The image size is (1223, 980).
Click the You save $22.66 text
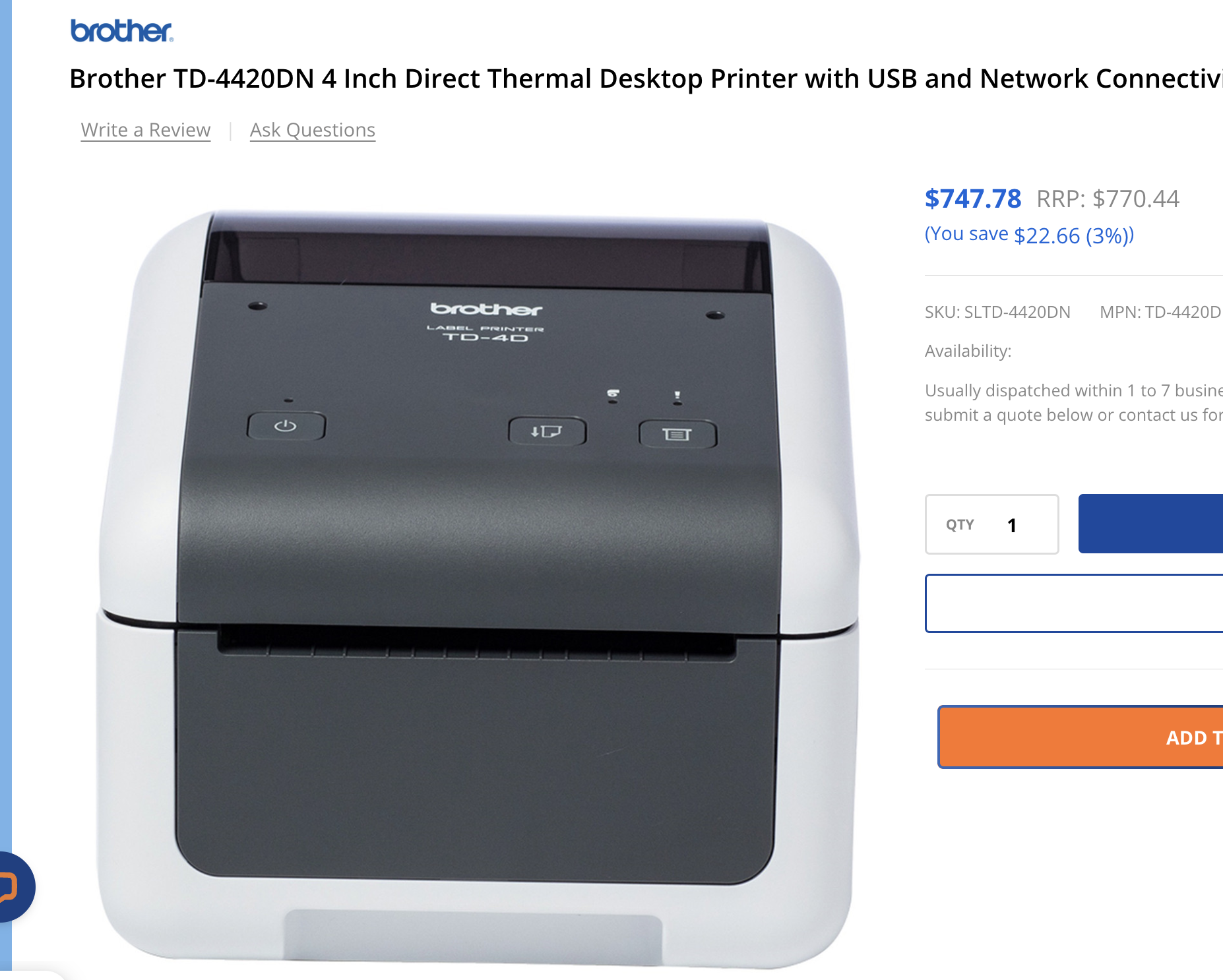(x=1030, y=235)
